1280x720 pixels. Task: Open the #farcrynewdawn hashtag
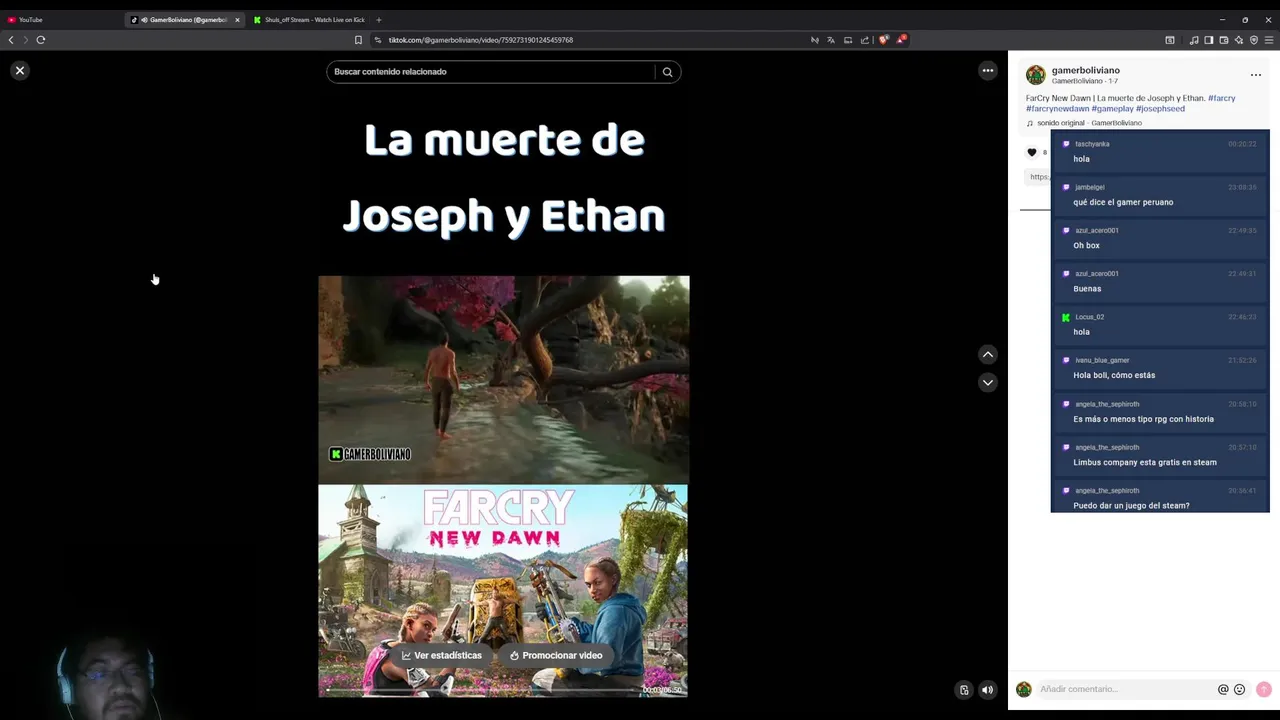coord(1057,108)
